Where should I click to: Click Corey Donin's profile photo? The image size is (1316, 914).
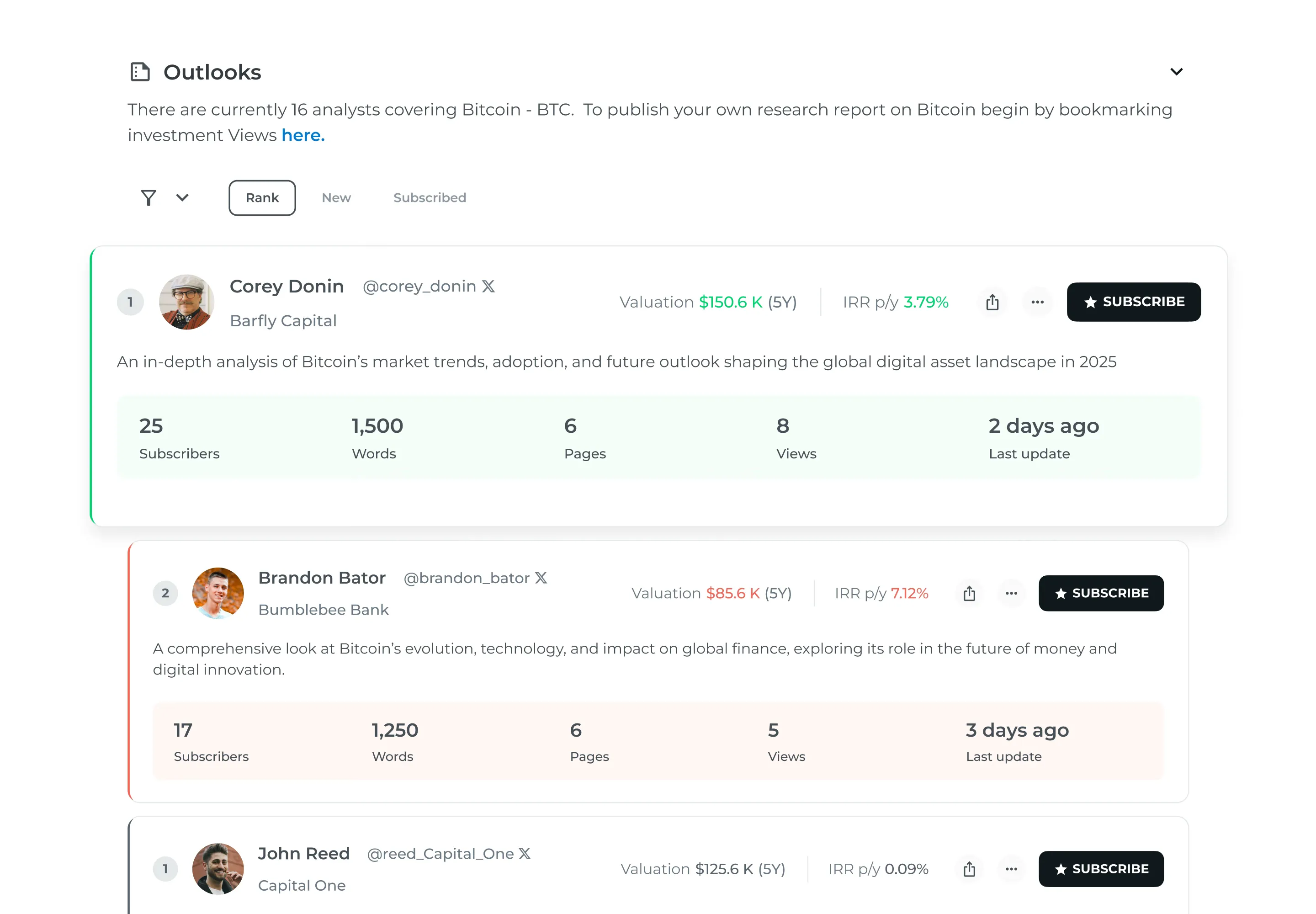(187, 303)
